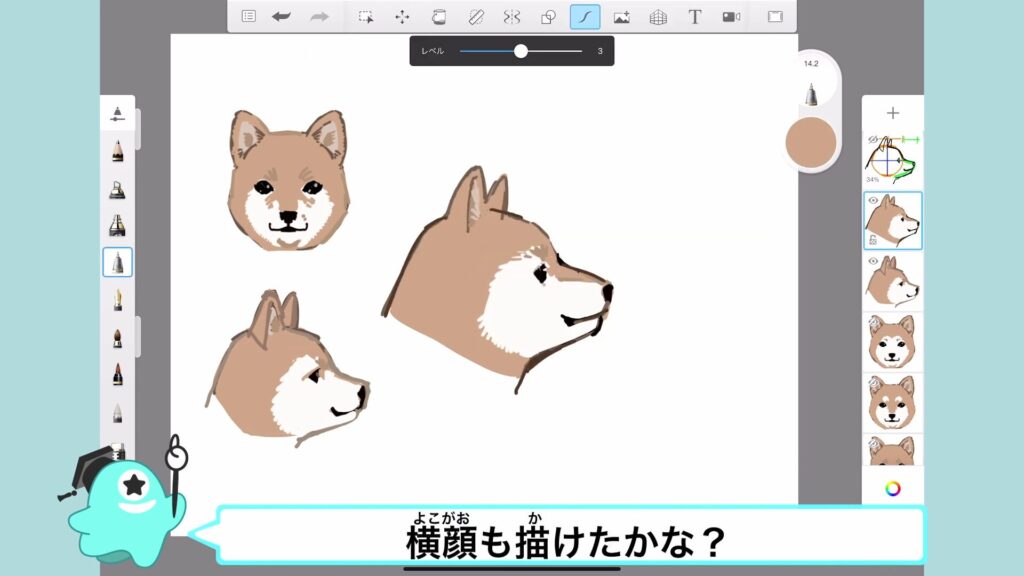Add a new layer with plus button
Image resolution: width=1024 pixels, height=576 pixels.
pos(892,113)
